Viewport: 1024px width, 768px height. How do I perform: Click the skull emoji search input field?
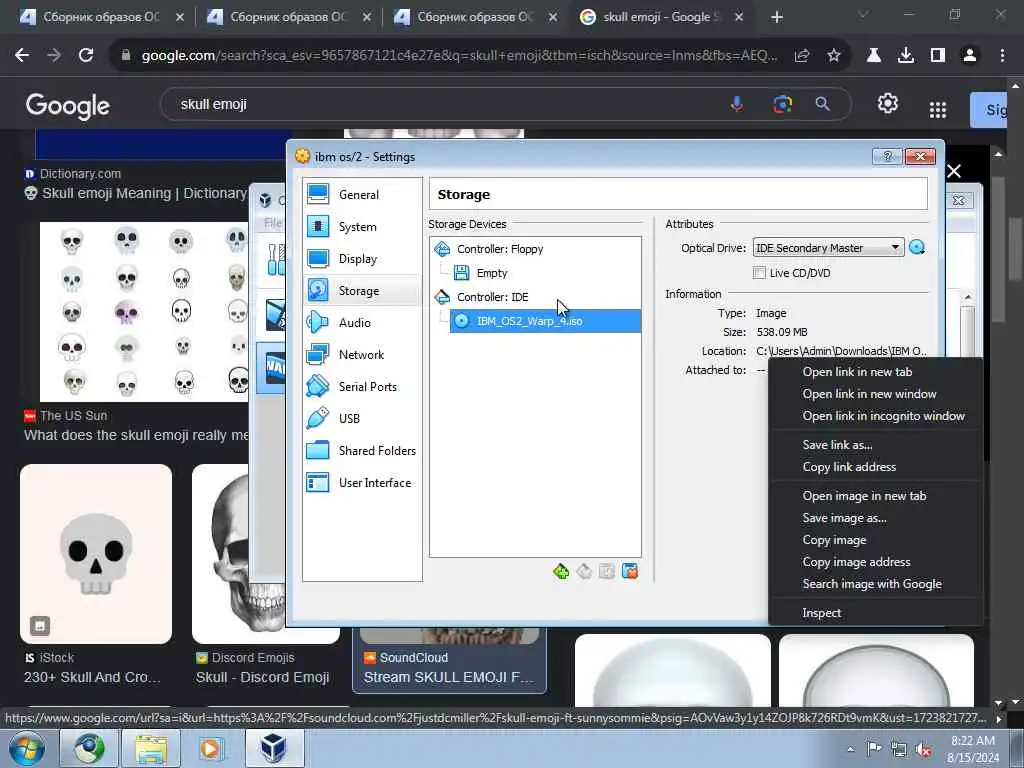coord(444,104)
